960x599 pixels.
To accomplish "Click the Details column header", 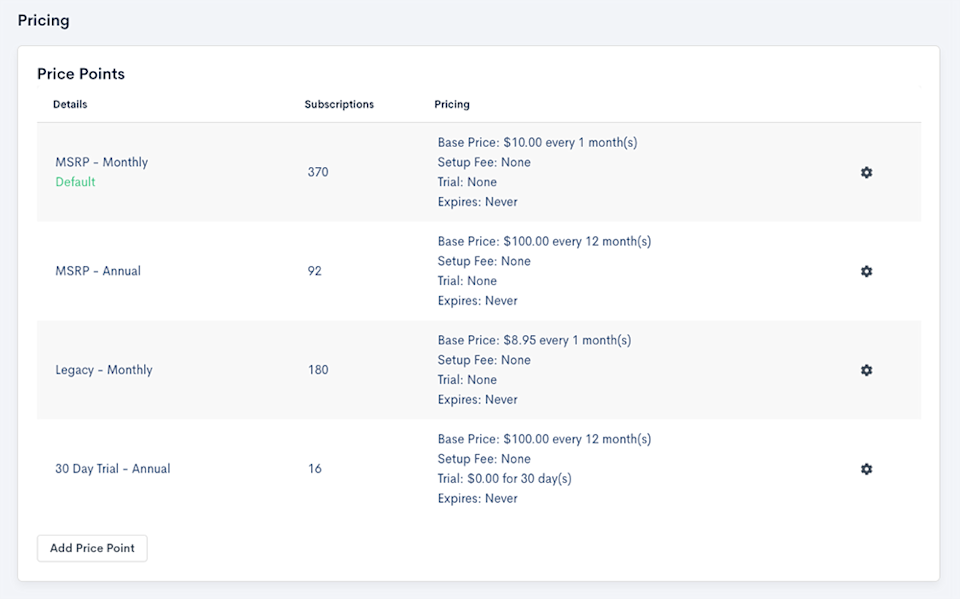I will click(70, 104).
